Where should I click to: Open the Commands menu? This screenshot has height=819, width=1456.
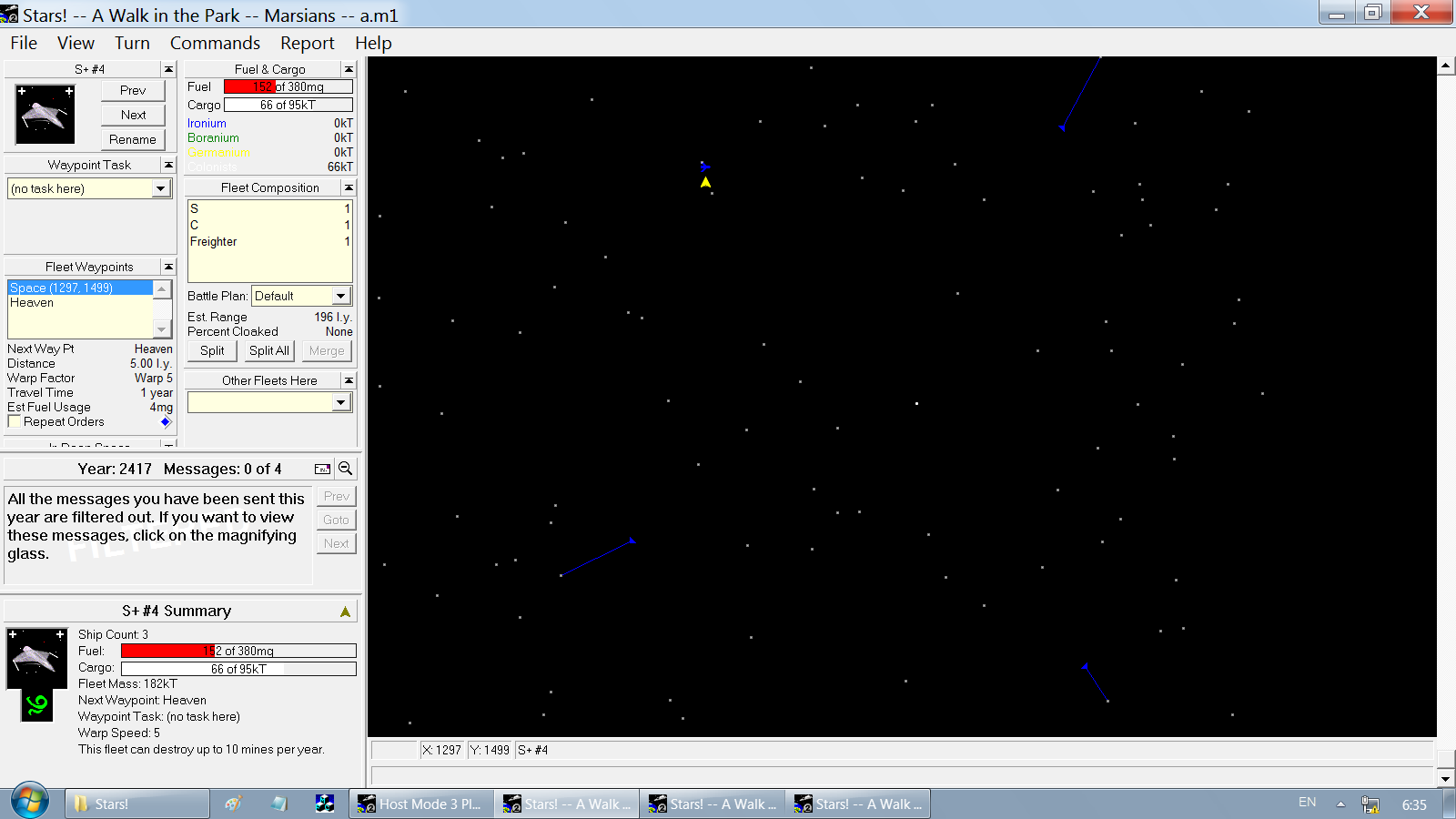click(x=215, y=43)
